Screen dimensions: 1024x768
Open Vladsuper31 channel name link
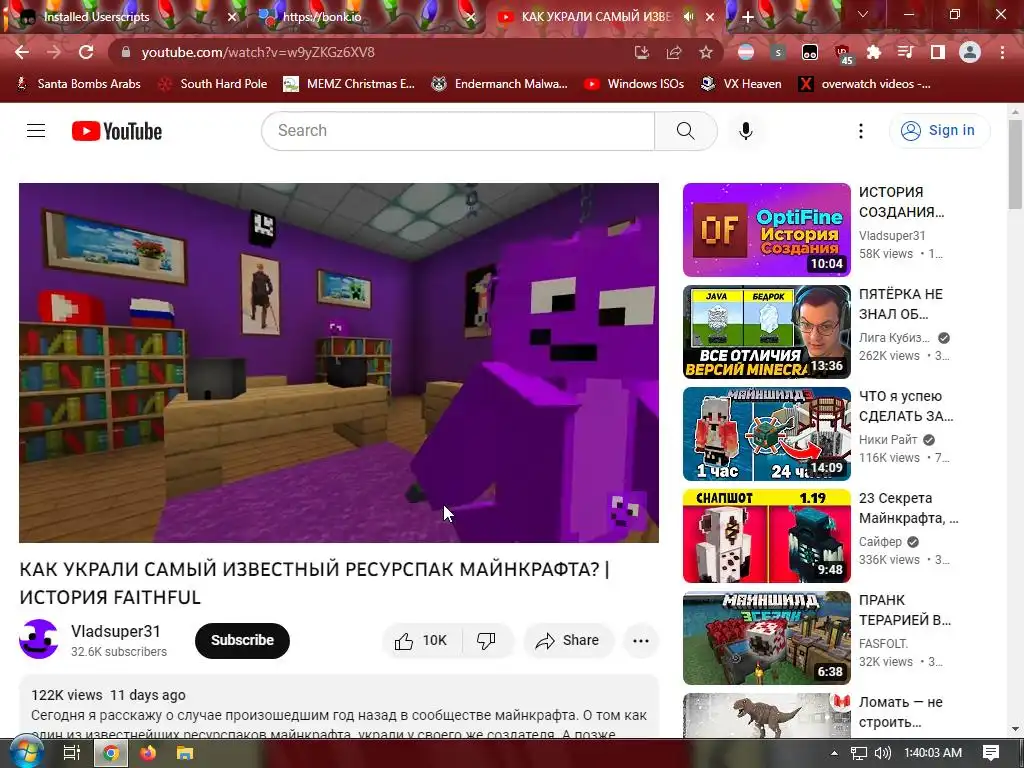pyautogui.click(x=116, y=632)
